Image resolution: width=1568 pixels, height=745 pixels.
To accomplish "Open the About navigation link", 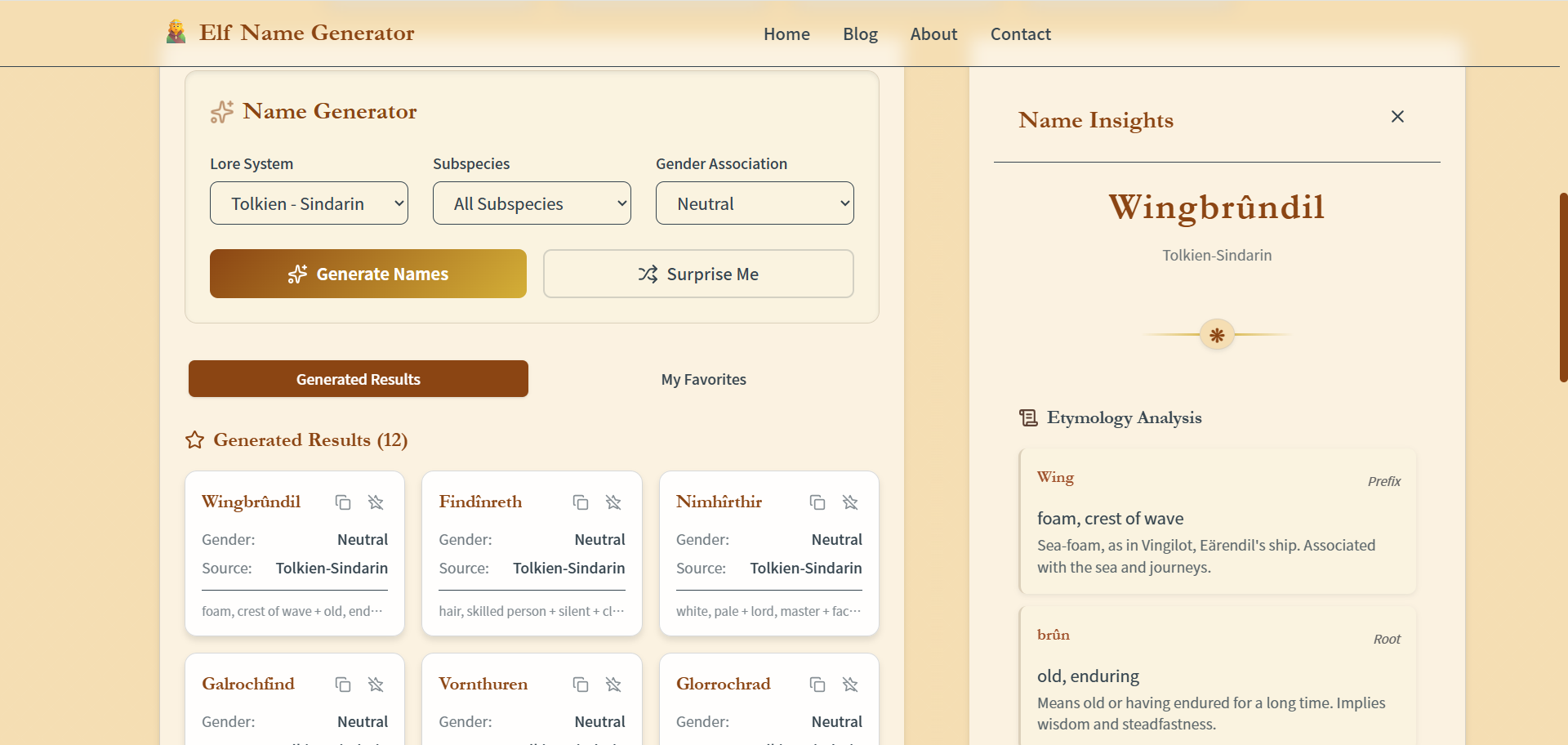I will point(933,34).
